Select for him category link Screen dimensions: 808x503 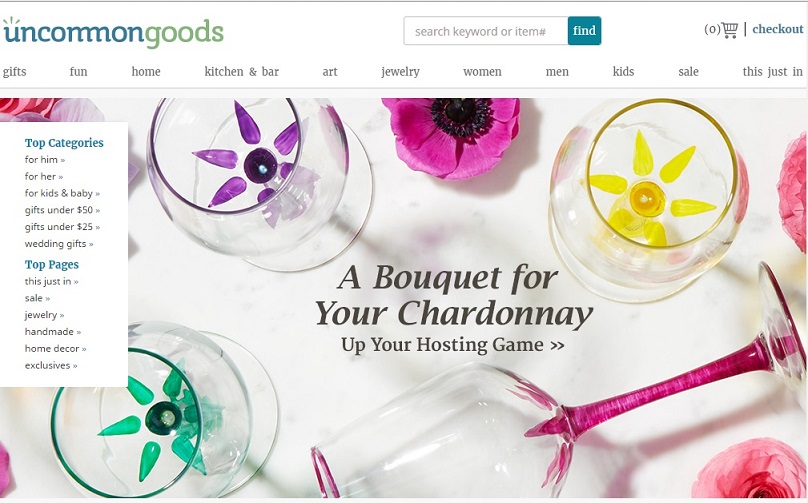45,160
